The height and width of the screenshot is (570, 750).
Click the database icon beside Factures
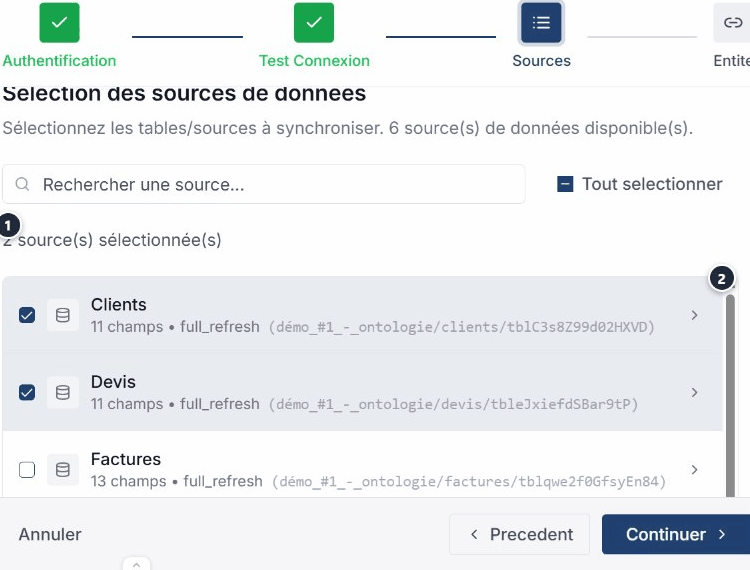point(63,469)
